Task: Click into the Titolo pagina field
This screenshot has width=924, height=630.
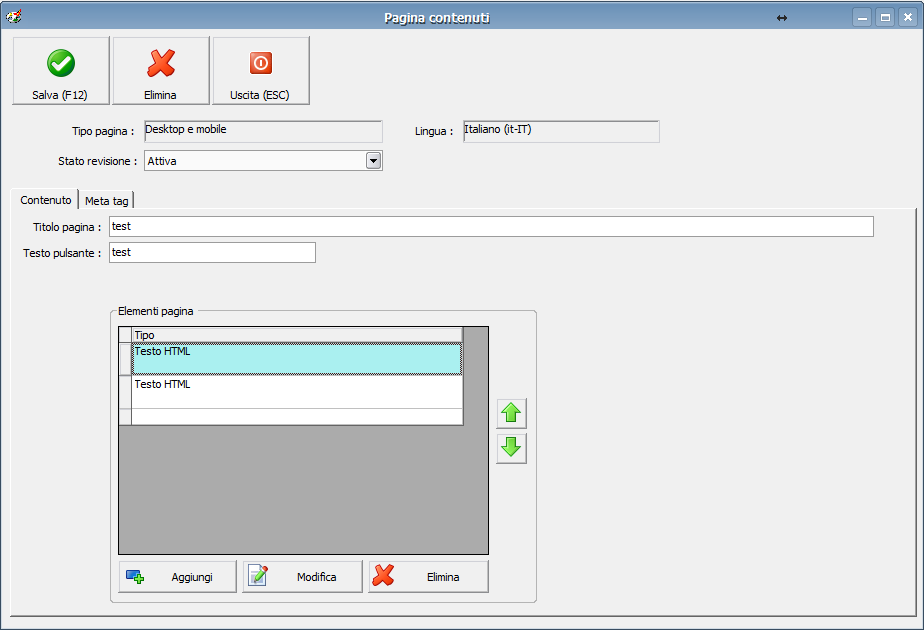Action: [x=491, y=226]
